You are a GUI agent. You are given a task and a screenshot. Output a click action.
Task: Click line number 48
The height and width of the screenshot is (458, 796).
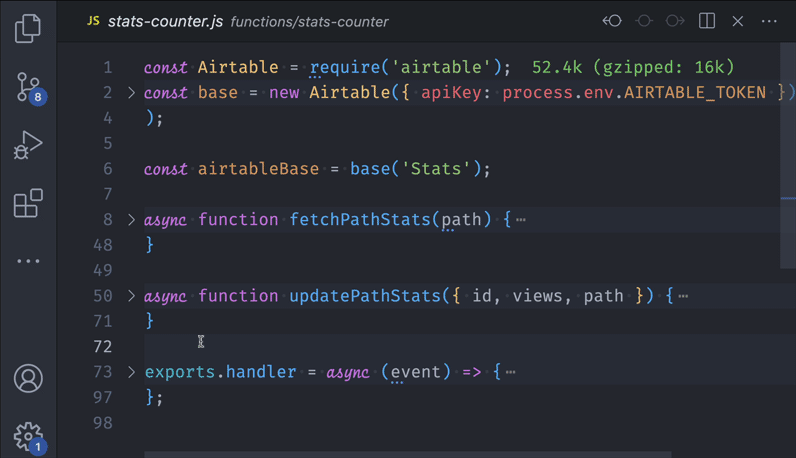(103, 245)
